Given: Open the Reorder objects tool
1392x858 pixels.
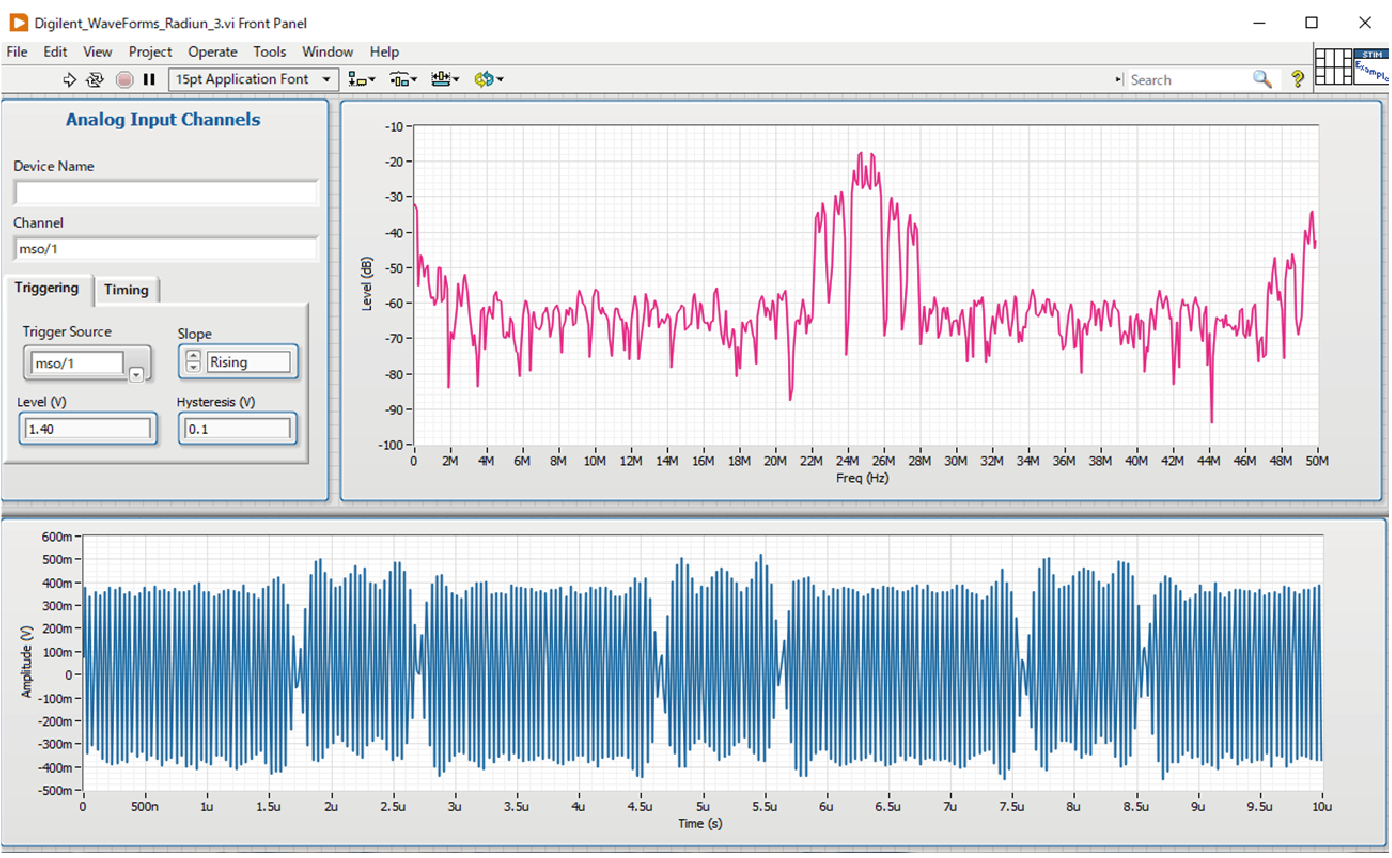Looking at the screenshot, I should click(489, 80).
